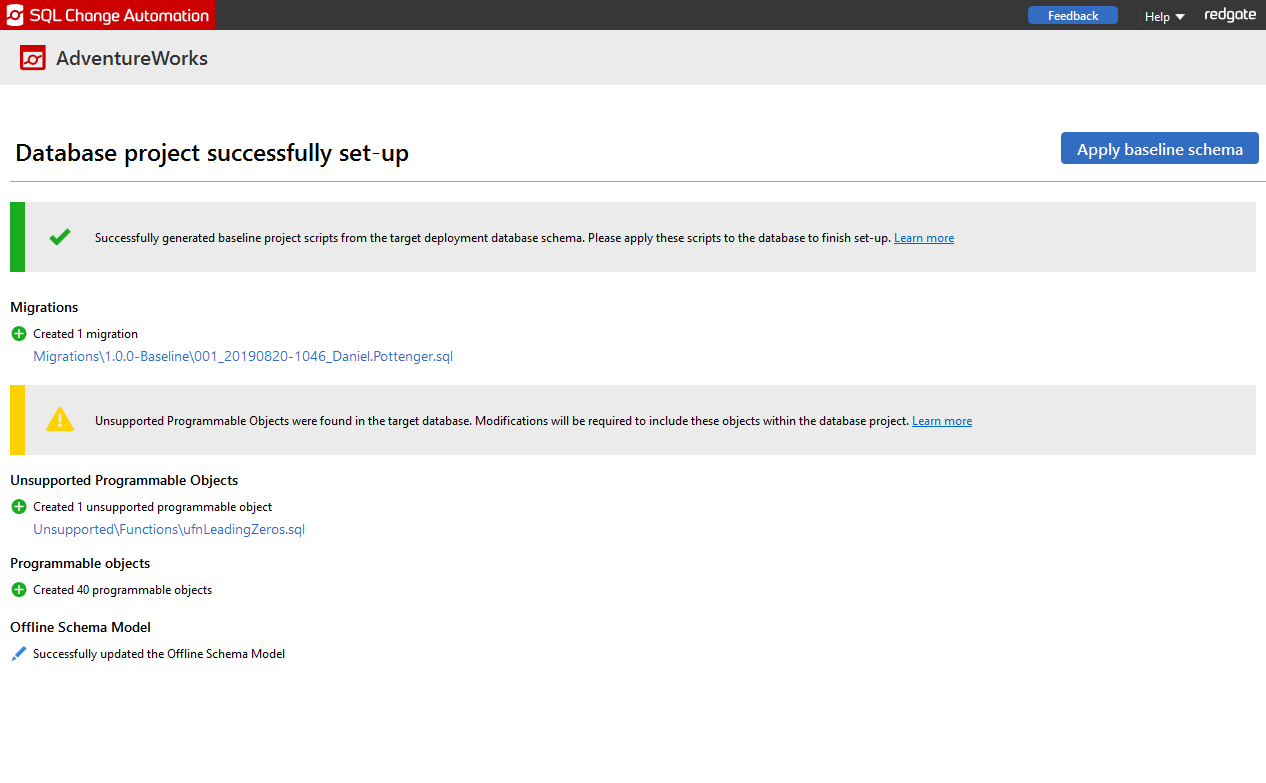Click the green success checkmark icon
Image resolution: width=1266 pixels, height=783 pixels.
point(60,237)
